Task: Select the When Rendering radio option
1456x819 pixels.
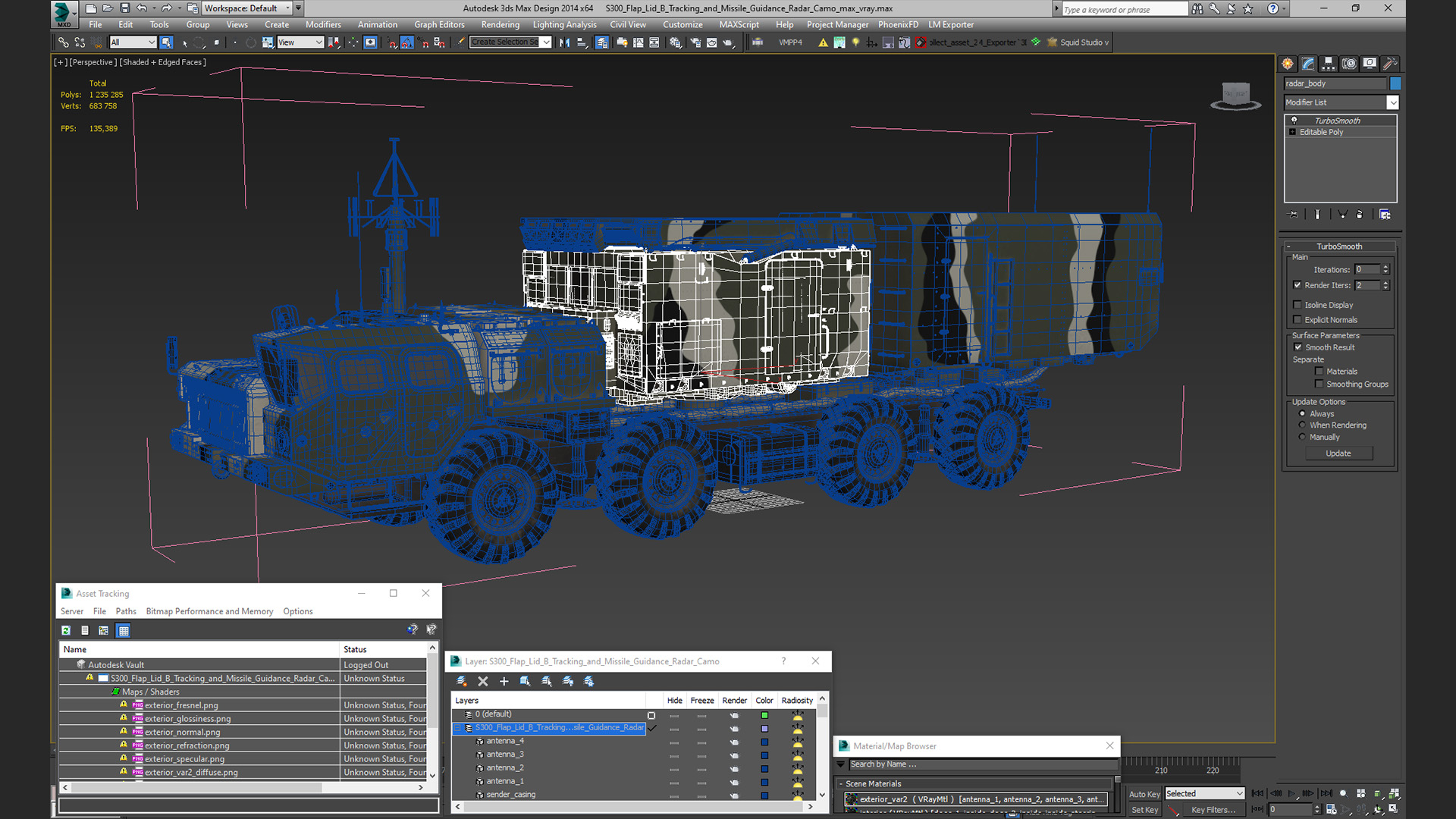Action: pos(1302,425)
